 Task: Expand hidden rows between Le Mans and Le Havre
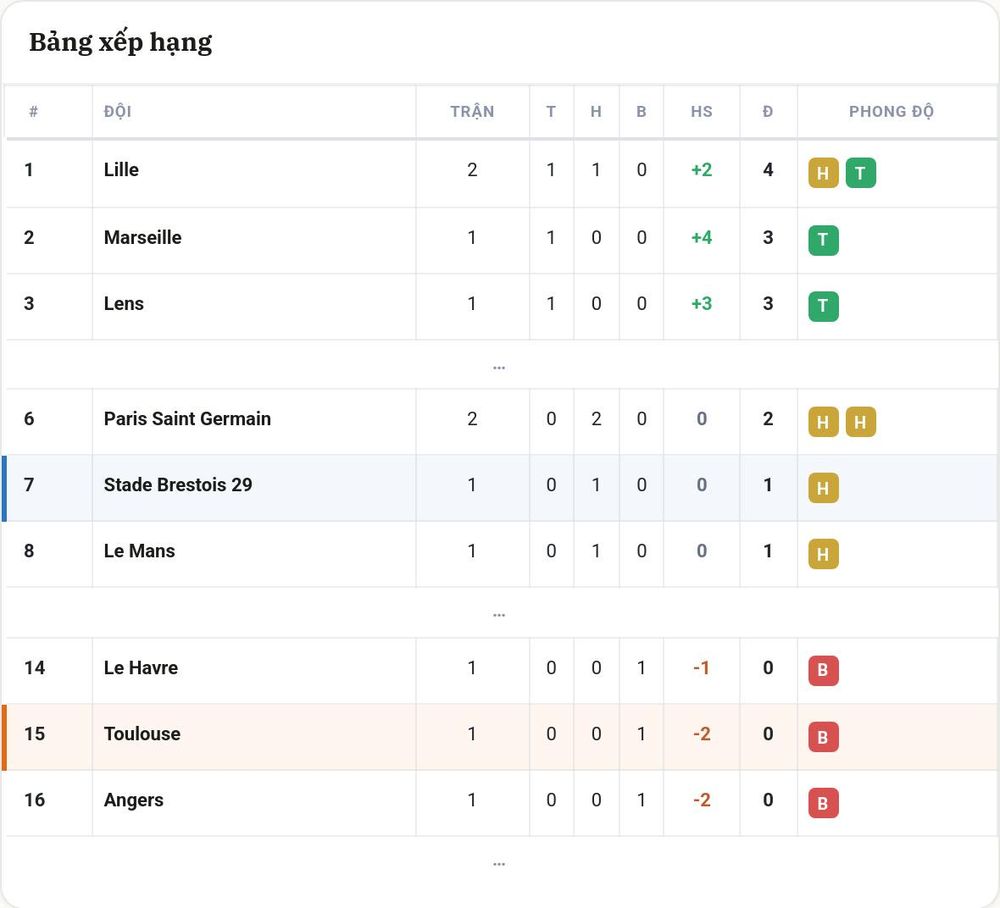[499, 615]
